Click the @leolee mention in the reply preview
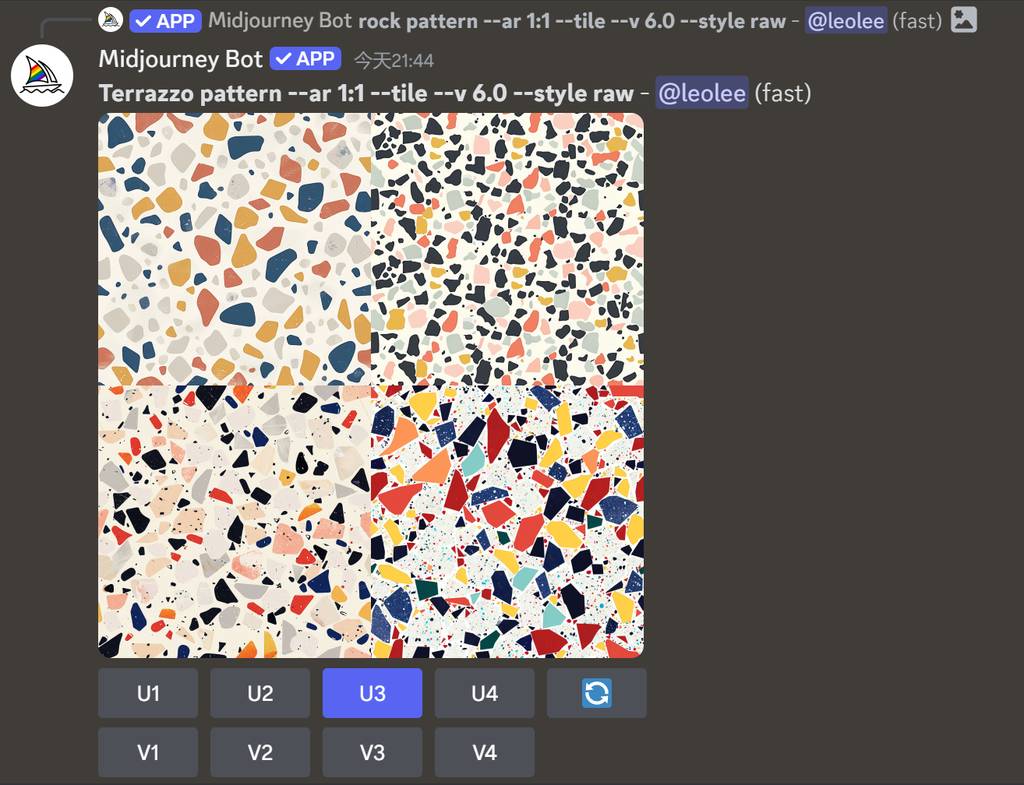1024x785 pixels. coord(846,20)
